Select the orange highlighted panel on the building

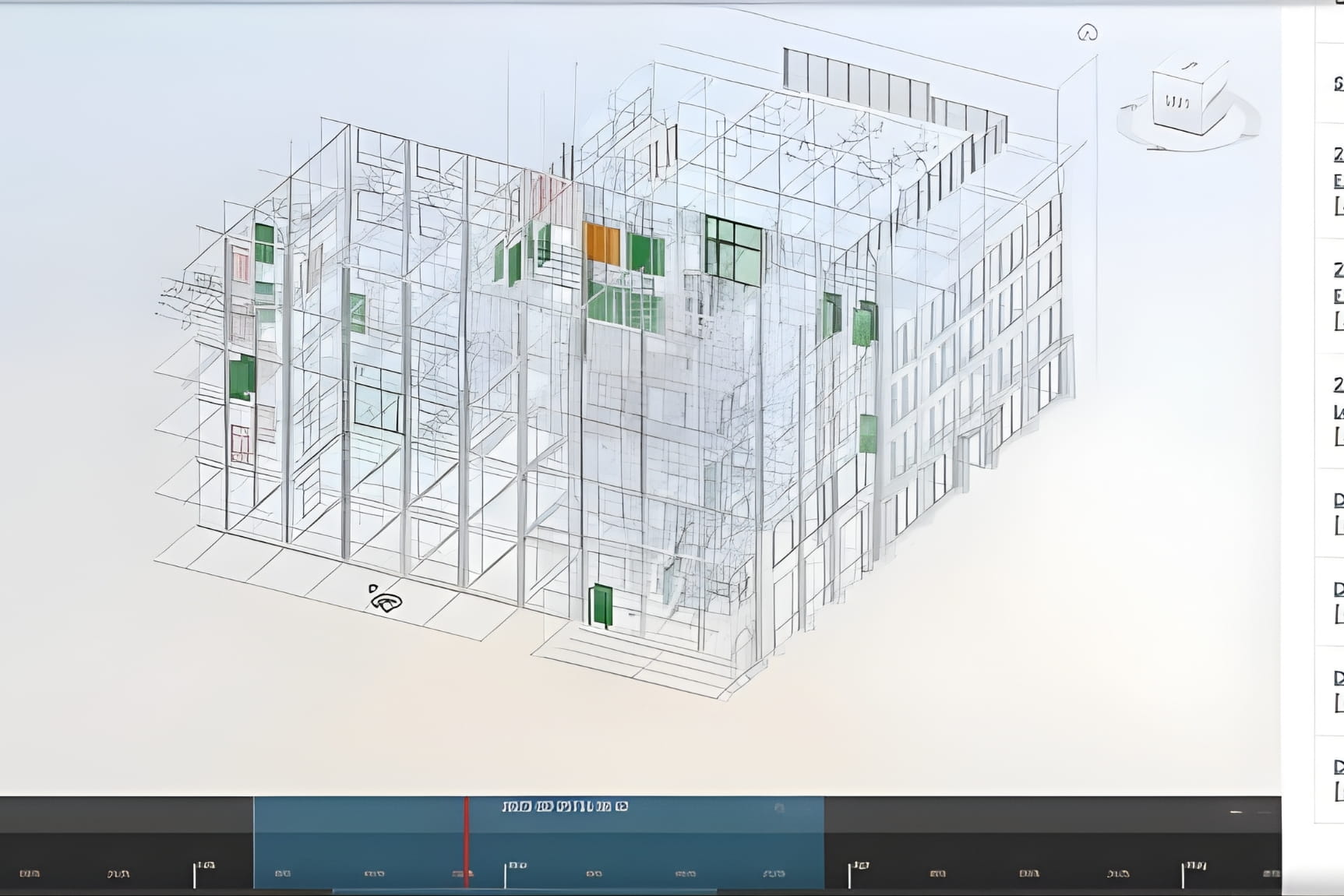pyautogui.click(x=602, y=244)
